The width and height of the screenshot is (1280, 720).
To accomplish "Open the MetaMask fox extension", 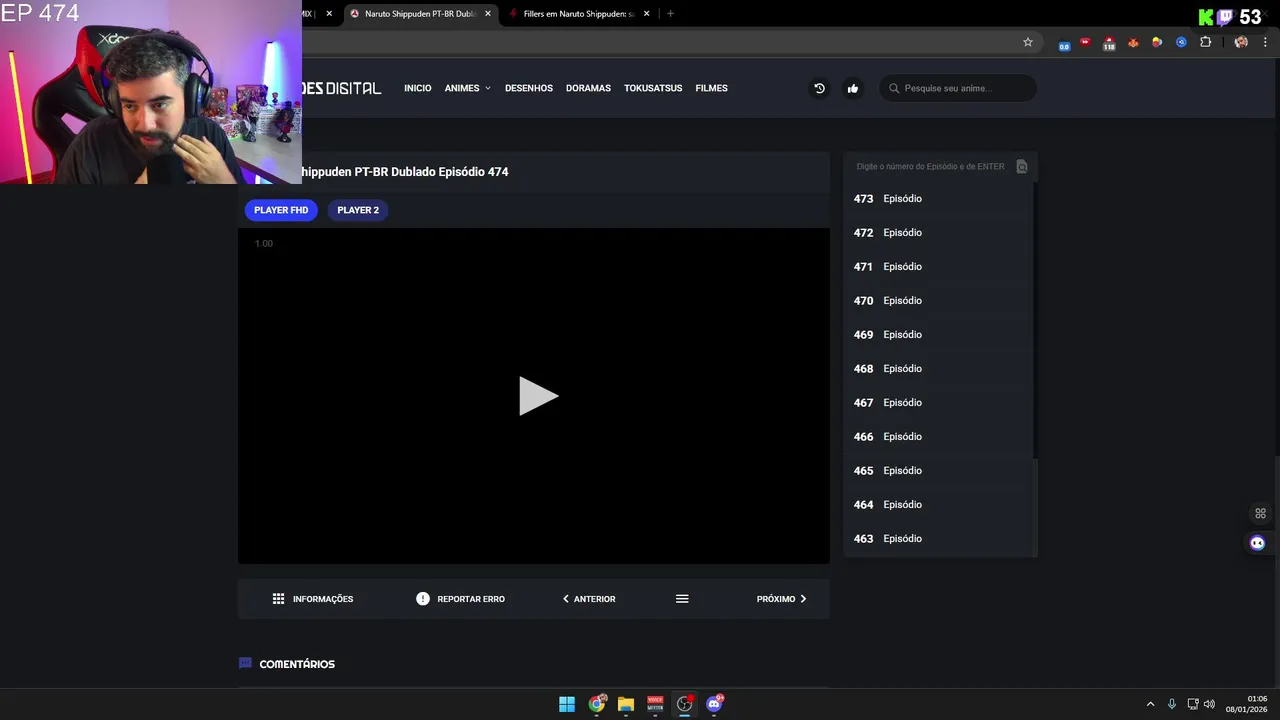I will click(1133, 42).
